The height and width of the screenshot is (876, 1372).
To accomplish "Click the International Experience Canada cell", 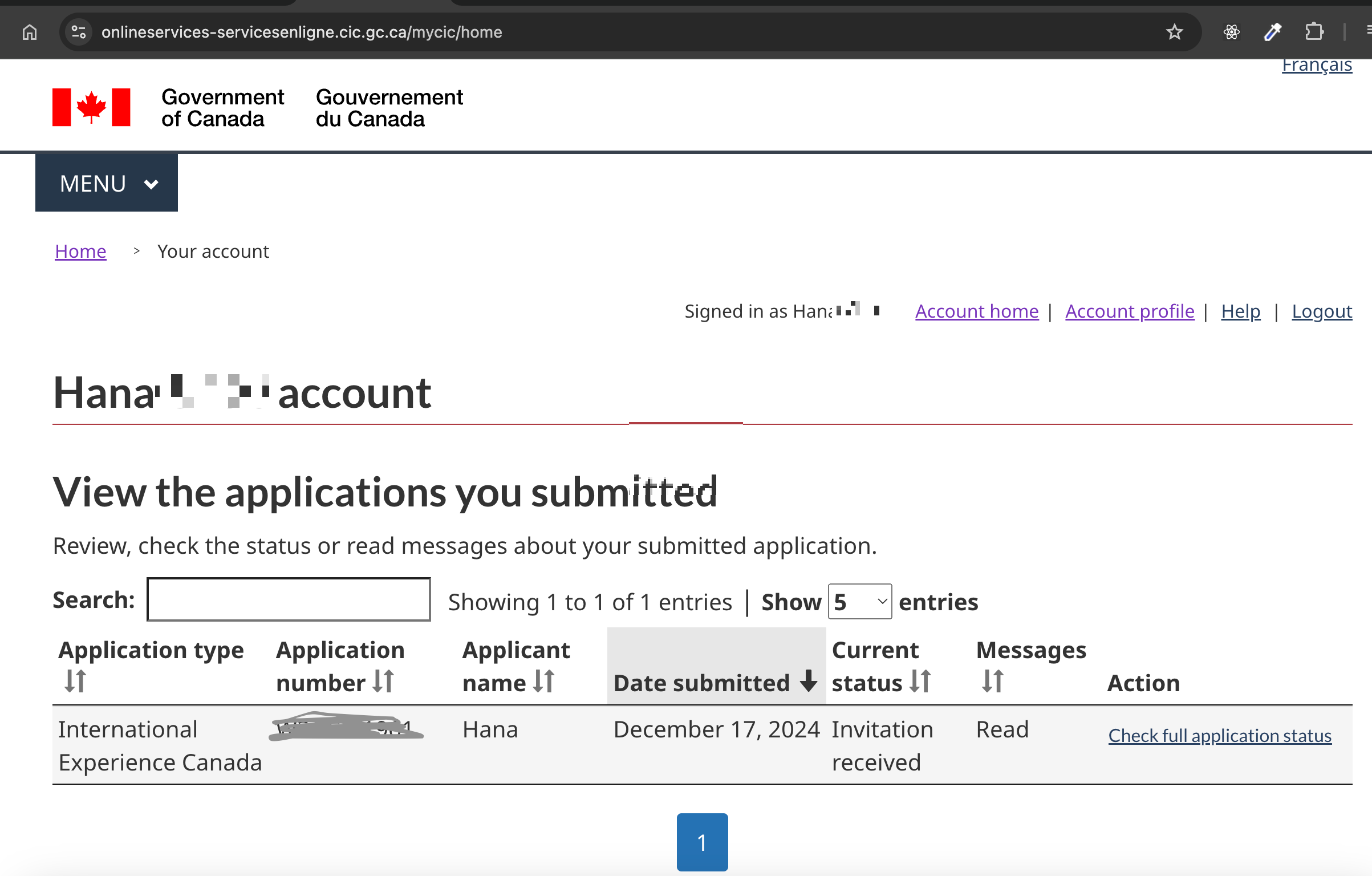I will pyautogui.click(x=160, y=746).
